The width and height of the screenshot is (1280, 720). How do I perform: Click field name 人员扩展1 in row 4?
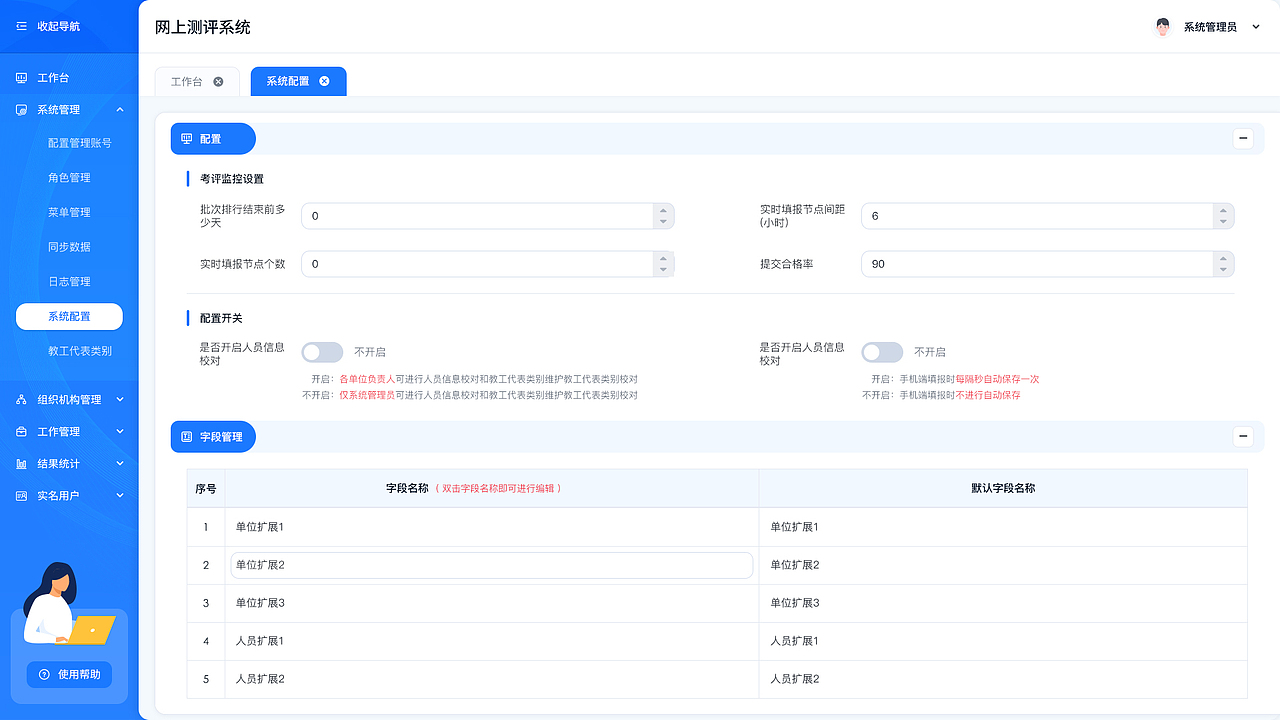260,641
